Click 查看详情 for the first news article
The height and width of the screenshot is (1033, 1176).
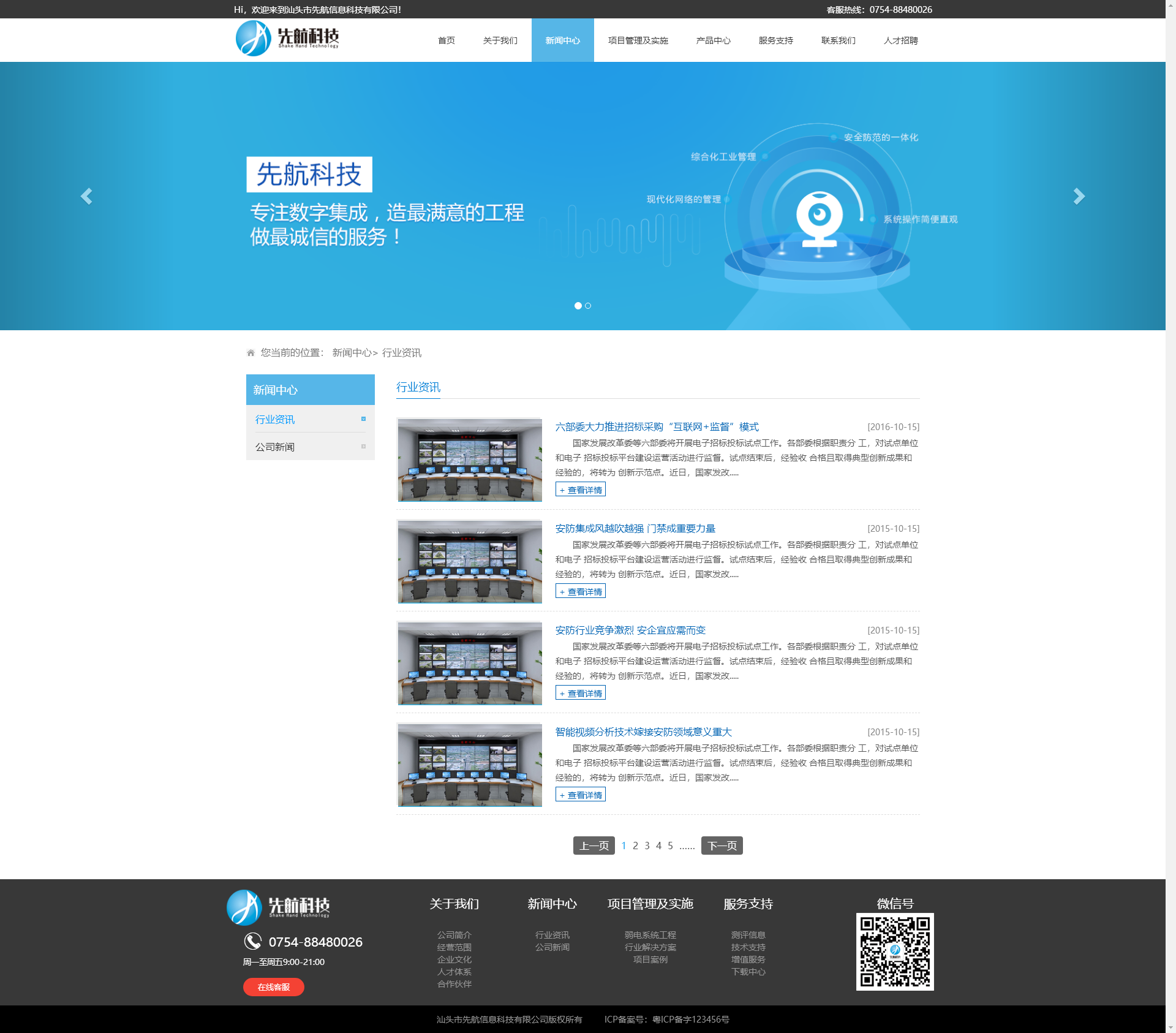(x=580, y=490)
